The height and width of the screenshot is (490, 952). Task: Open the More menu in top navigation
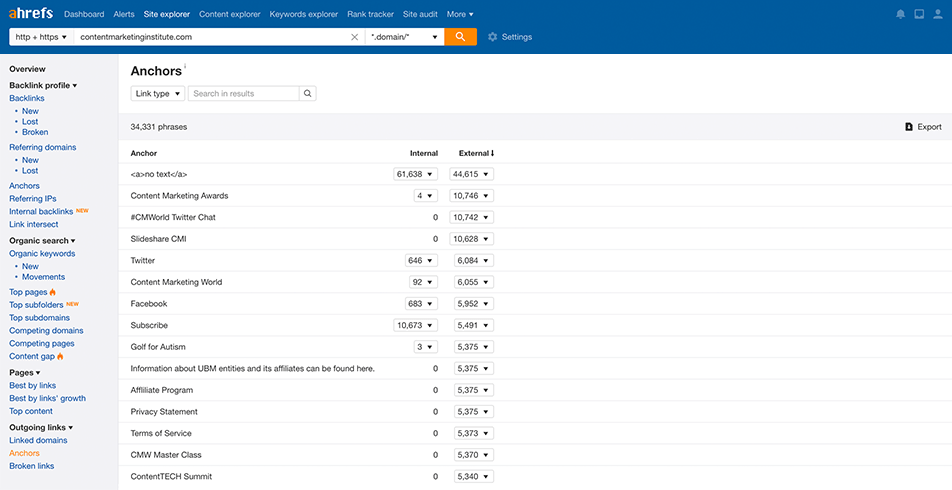click(x=460, y=15)
